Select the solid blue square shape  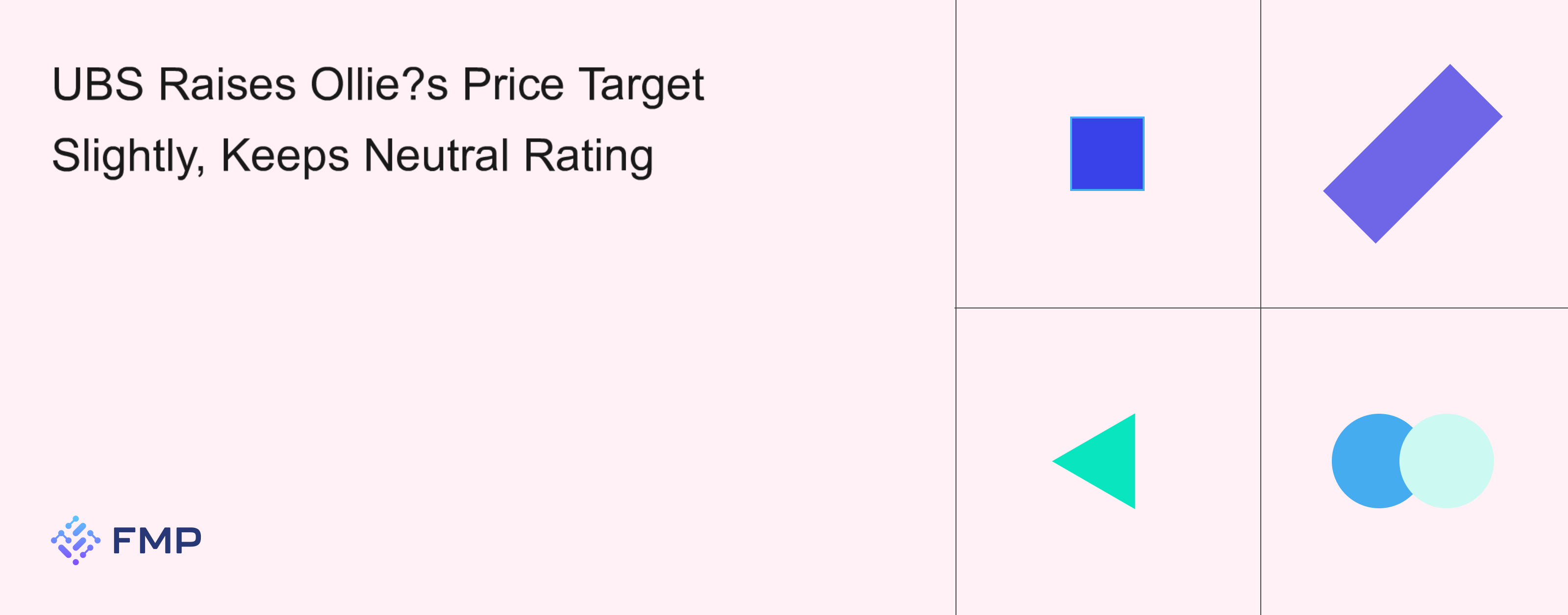[x=1106, y=153]
